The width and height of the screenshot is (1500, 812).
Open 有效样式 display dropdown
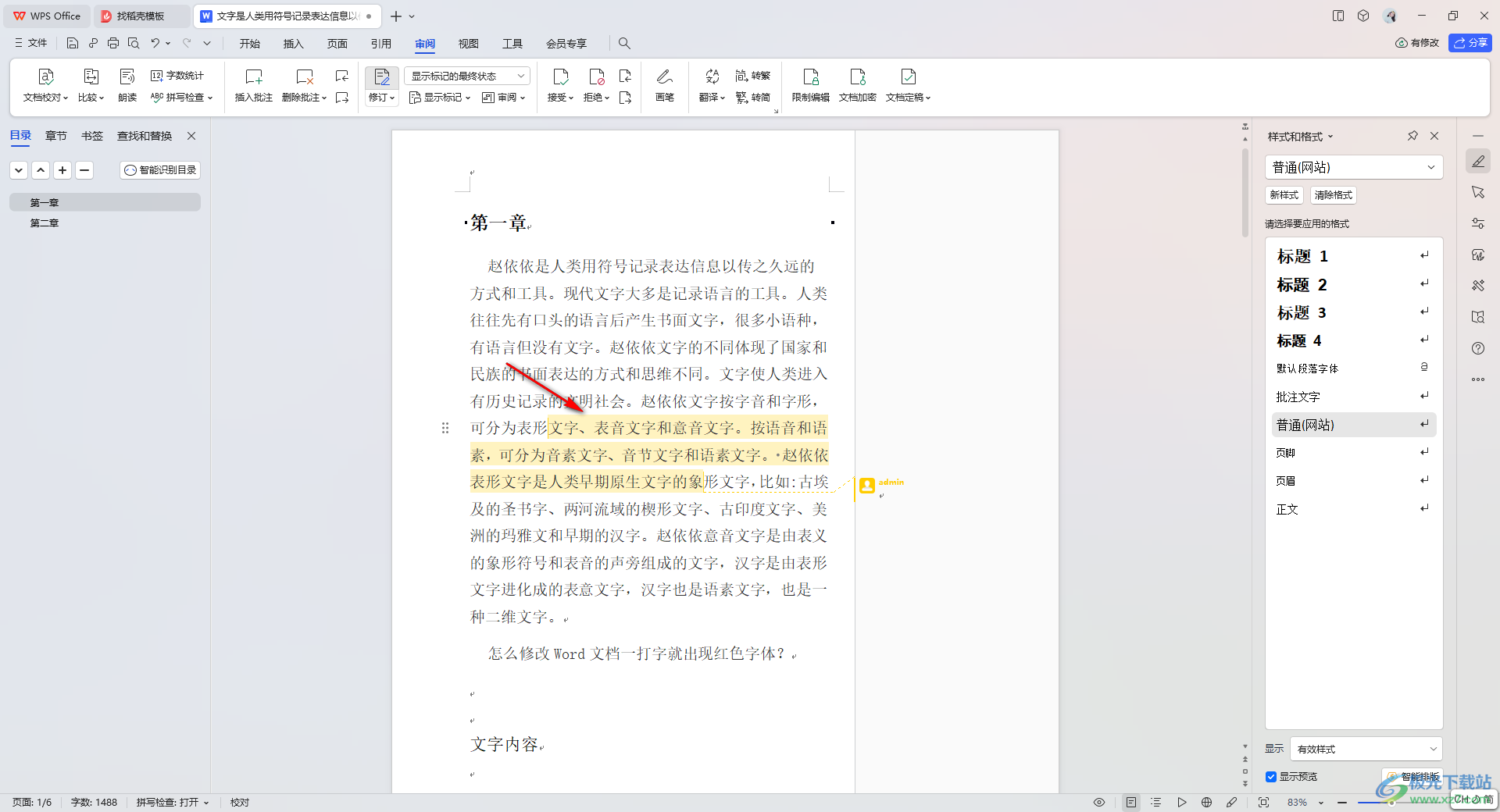pyautogui.click(x=1366, y=749)
